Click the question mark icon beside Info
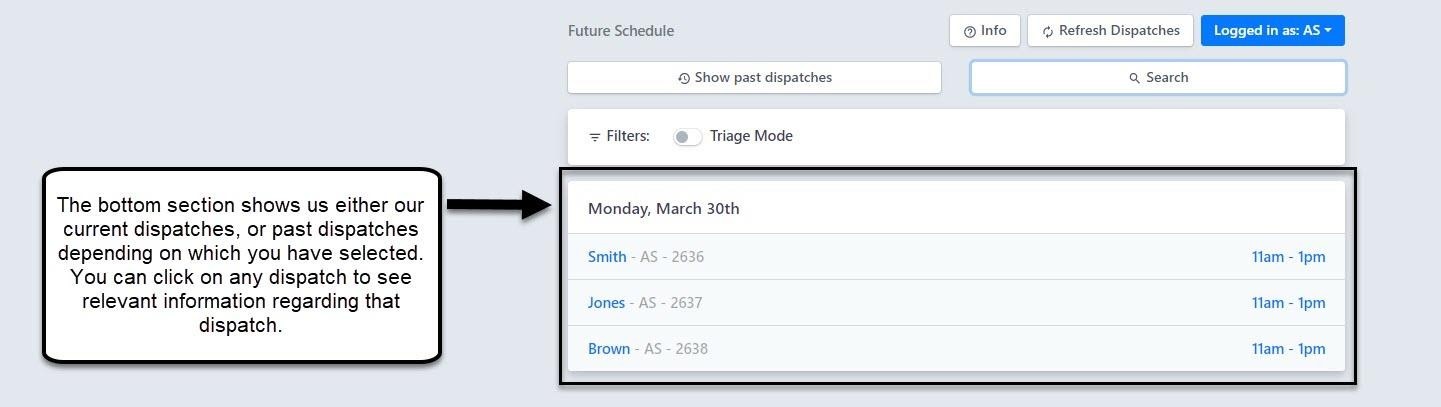Screen dimensions: 1441x407 (969, 31)
